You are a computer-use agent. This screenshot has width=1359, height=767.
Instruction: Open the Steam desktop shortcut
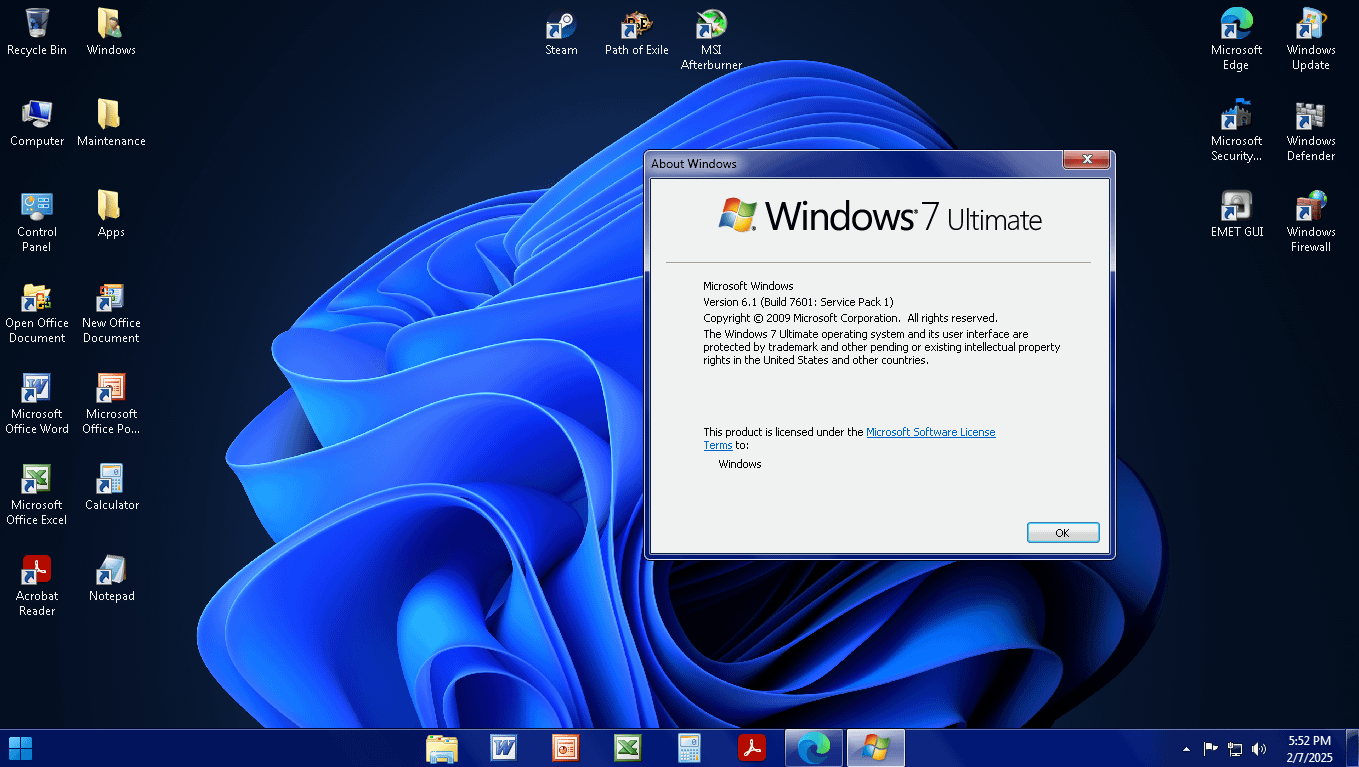click(x=561, y=25)
